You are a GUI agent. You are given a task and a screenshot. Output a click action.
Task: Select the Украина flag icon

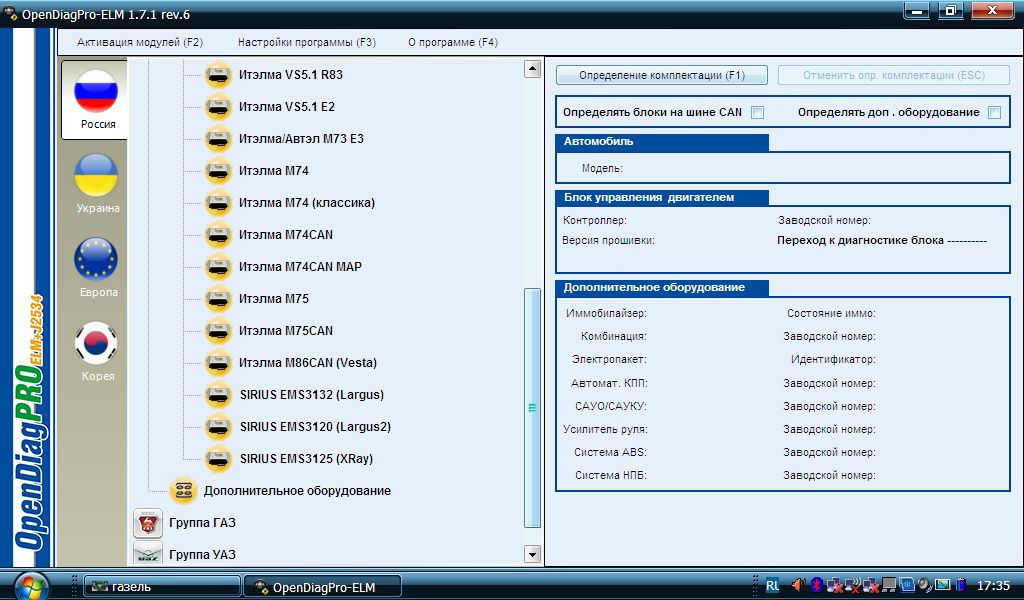click(96, 176)
